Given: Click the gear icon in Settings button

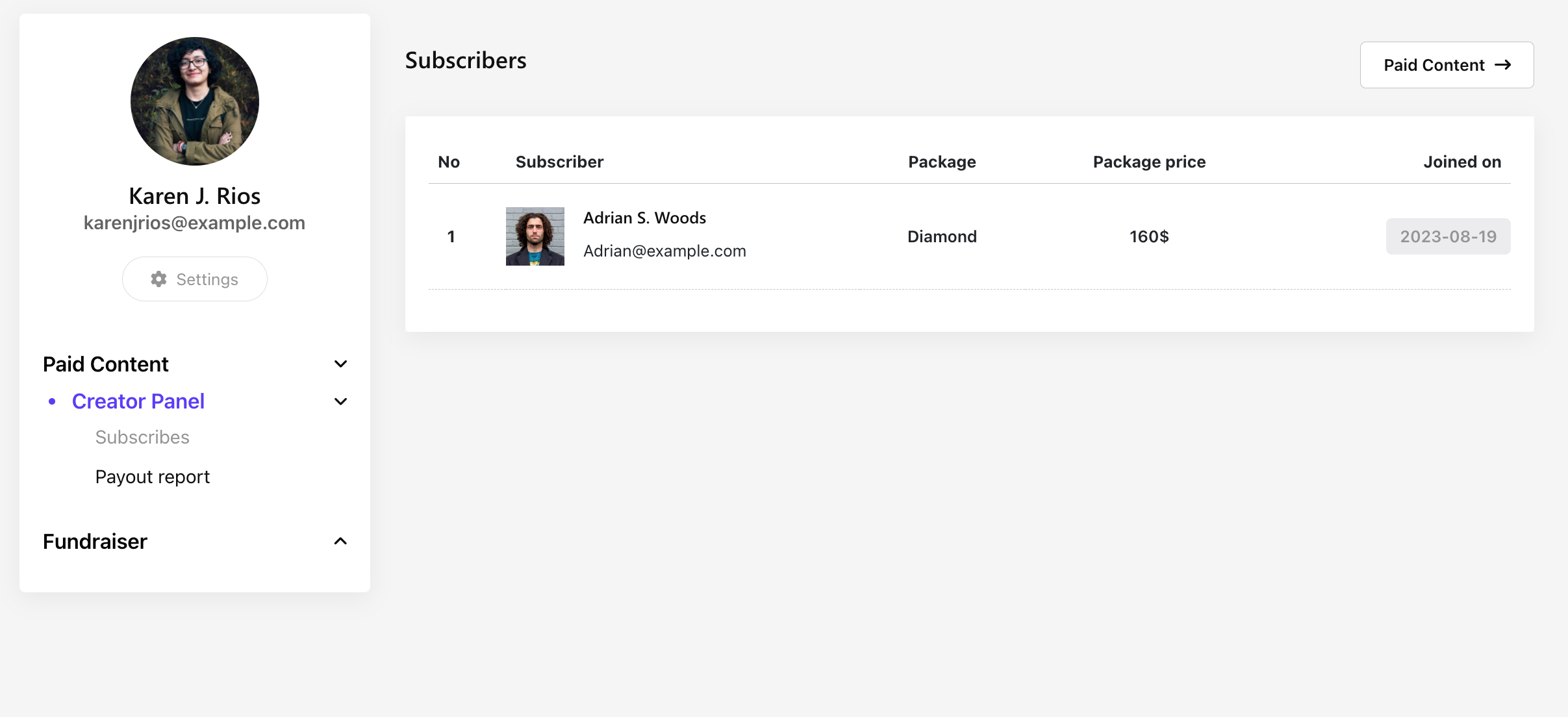Looking at the screenshot, I should click(x=158, y=279).
